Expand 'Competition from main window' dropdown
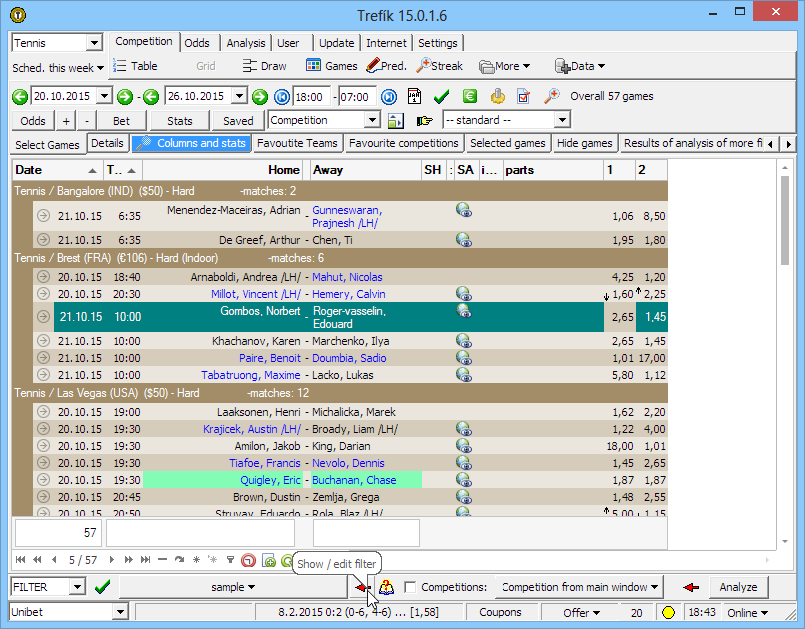The height and width of the screenshot is (629, 805). [581, 587]
